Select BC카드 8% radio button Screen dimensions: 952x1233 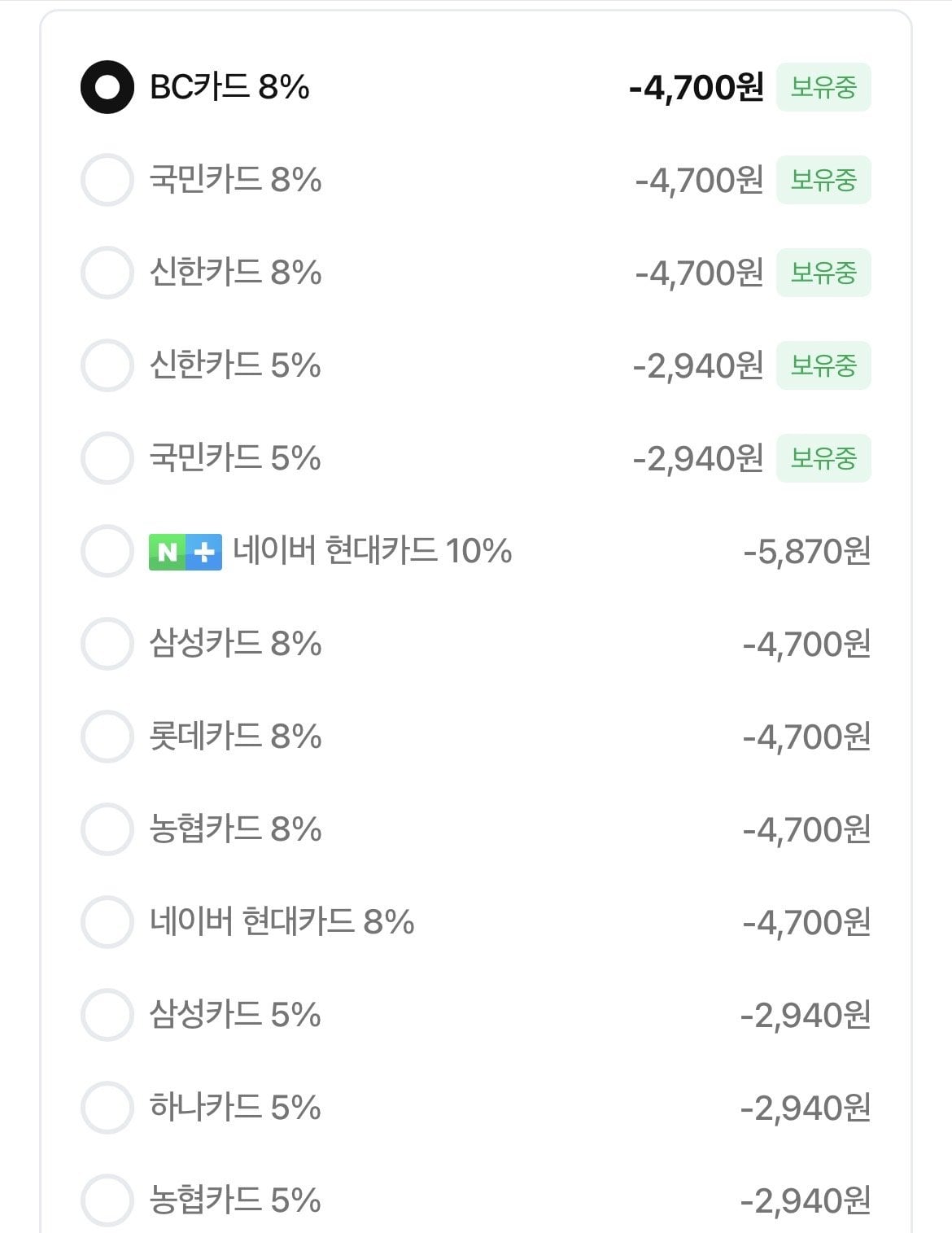(107, 87)
